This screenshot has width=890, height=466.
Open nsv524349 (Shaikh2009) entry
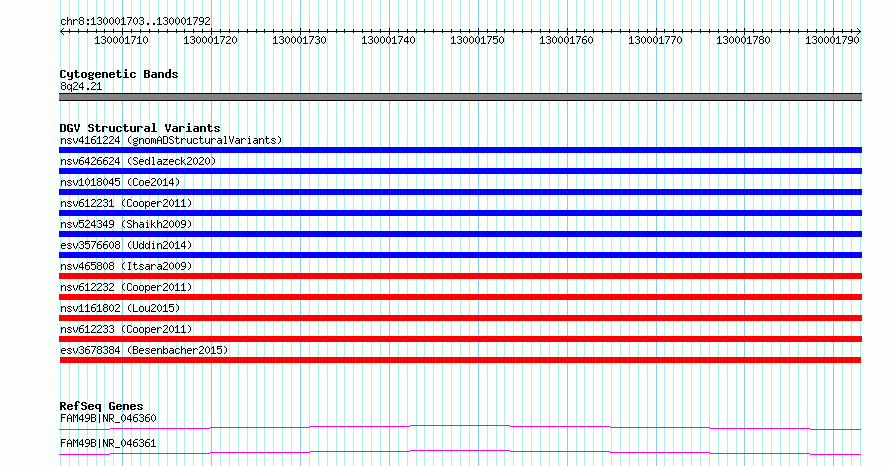click(126, 224)
